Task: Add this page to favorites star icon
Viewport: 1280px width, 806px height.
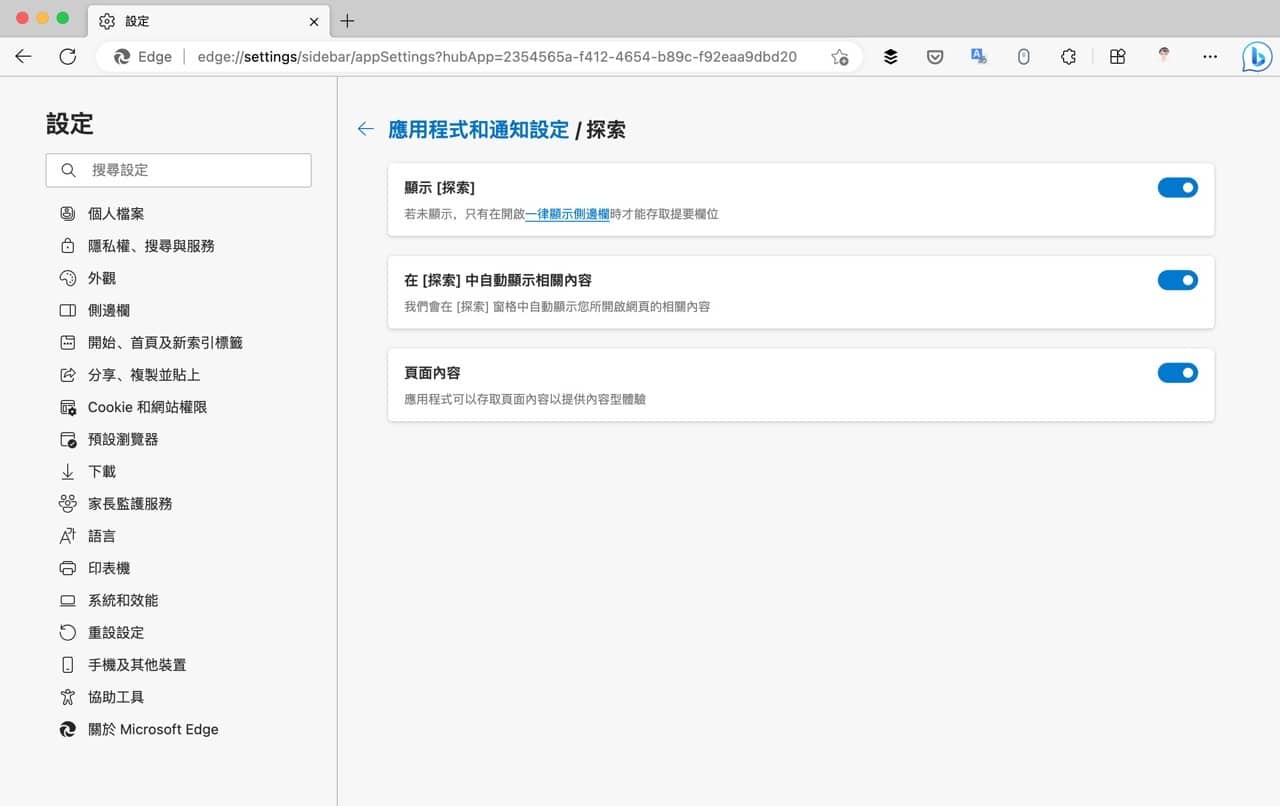Action: pyautogui.click(x=840, y=57)
